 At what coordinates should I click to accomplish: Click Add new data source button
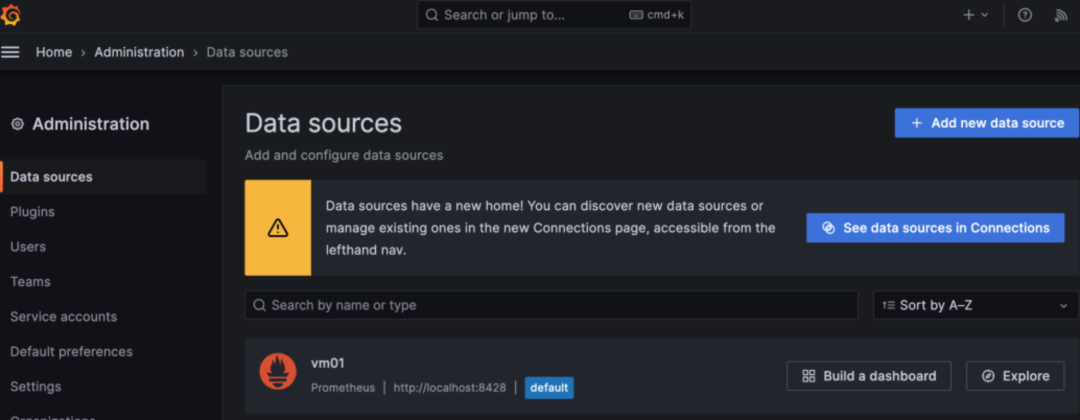pos(986,123)
